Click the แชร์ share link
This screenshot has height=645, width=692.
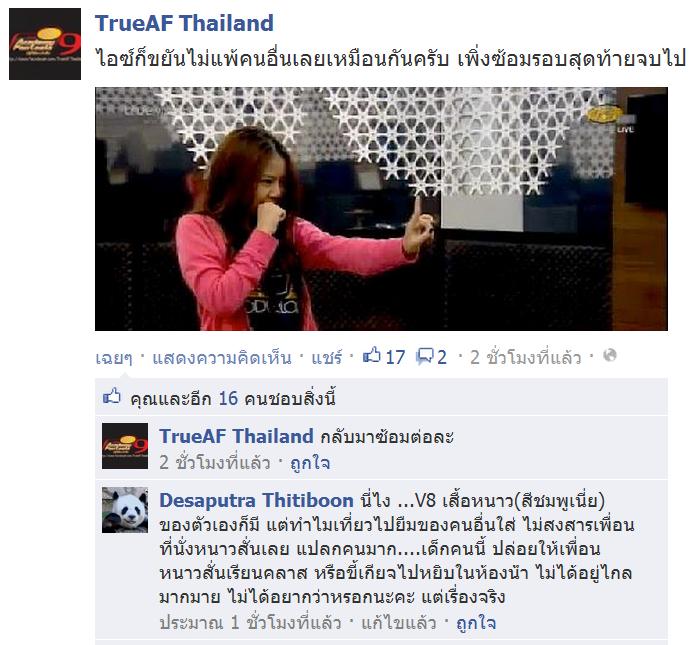pyautogui.click(x=327, y=357)
